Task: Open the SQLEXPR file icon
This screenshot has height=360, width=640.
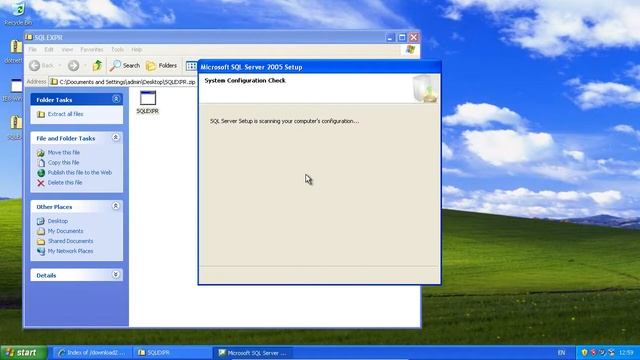Action: pos(148,102)
